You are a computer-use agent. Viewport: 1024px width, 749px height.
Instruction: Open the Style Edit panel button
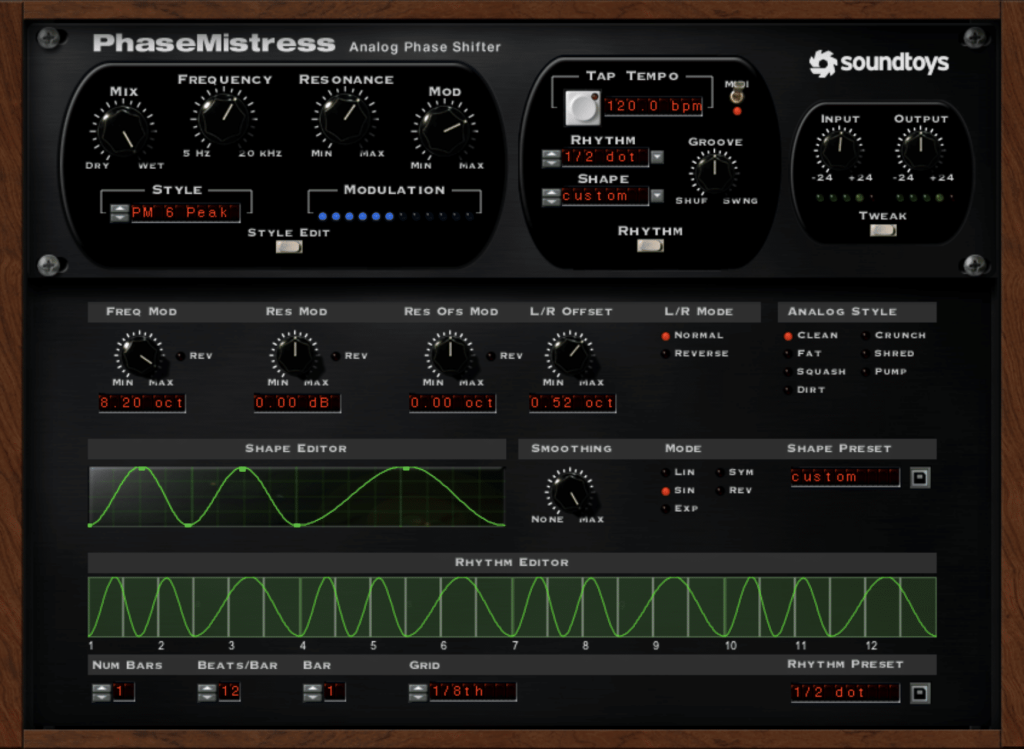pyautogui.click(x=288, y=246)
